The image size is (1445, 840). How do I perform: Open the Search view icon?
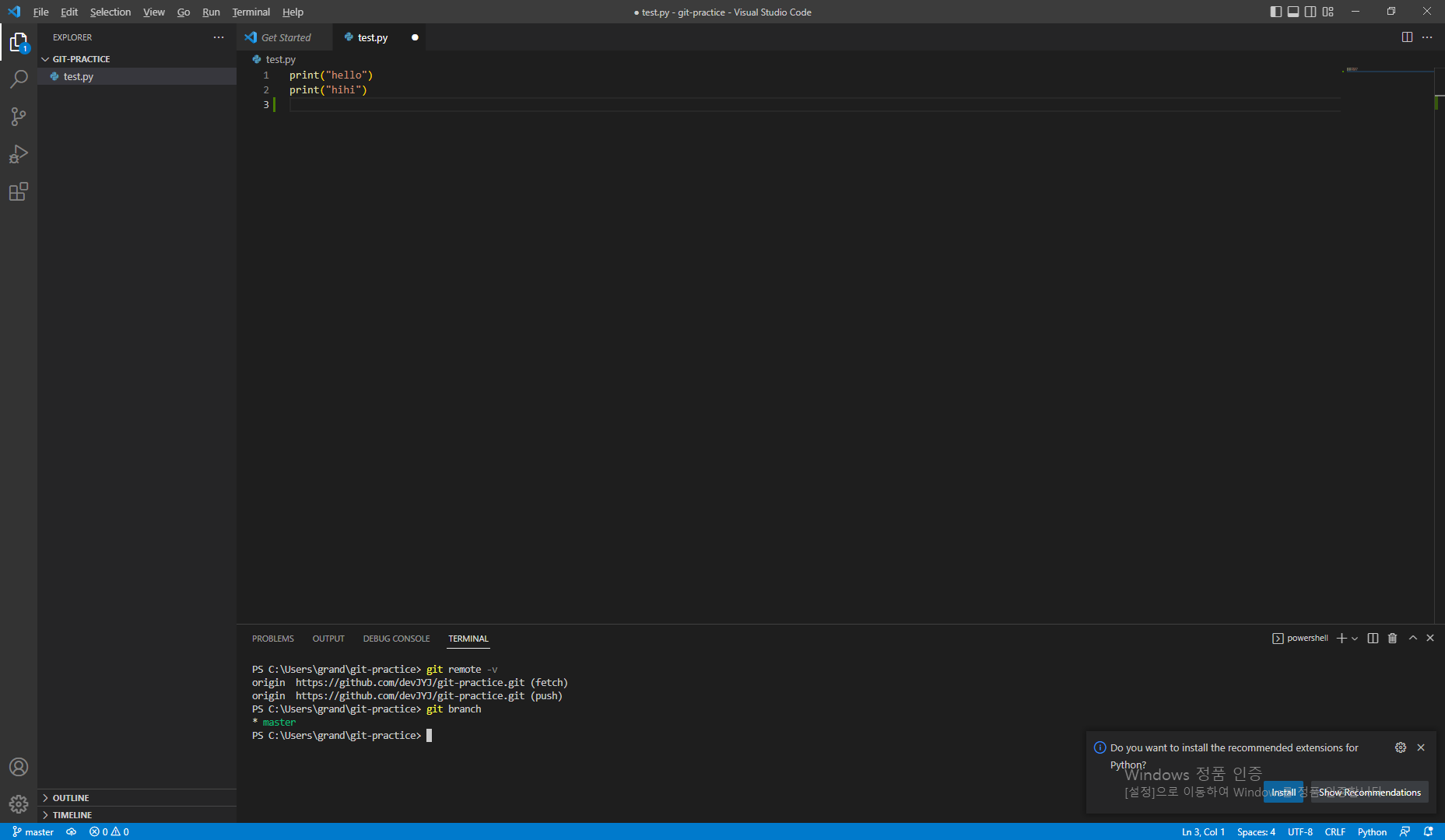[x=19, y=79]
